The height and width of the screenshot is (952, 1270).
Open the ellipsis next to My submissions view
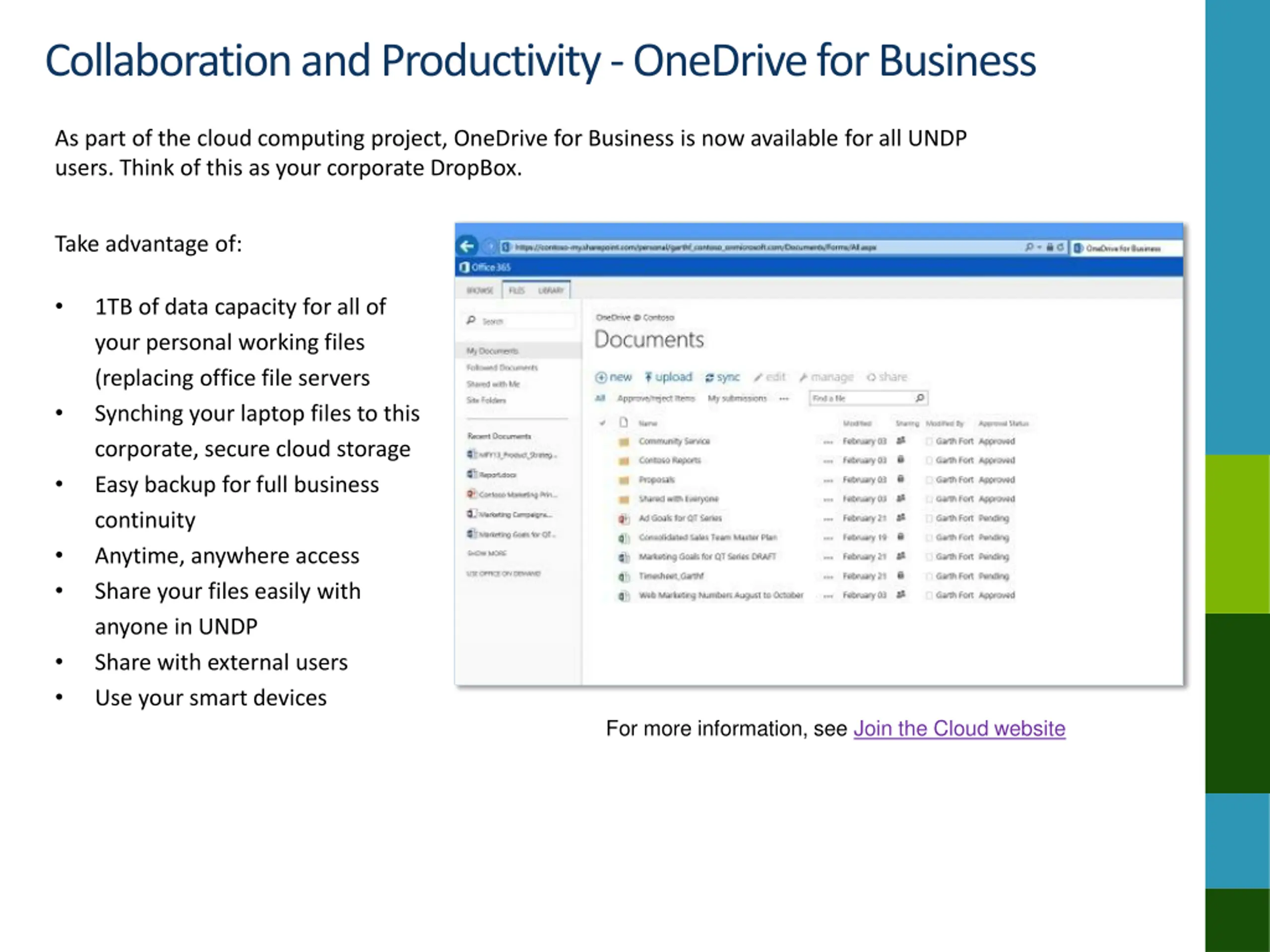pyautogui.click(x=784, y=399)
